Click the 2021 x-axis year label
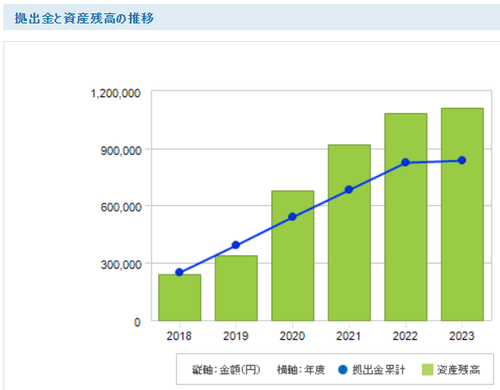This screenshot has height=390, width=500. click(x=349, y=336)
